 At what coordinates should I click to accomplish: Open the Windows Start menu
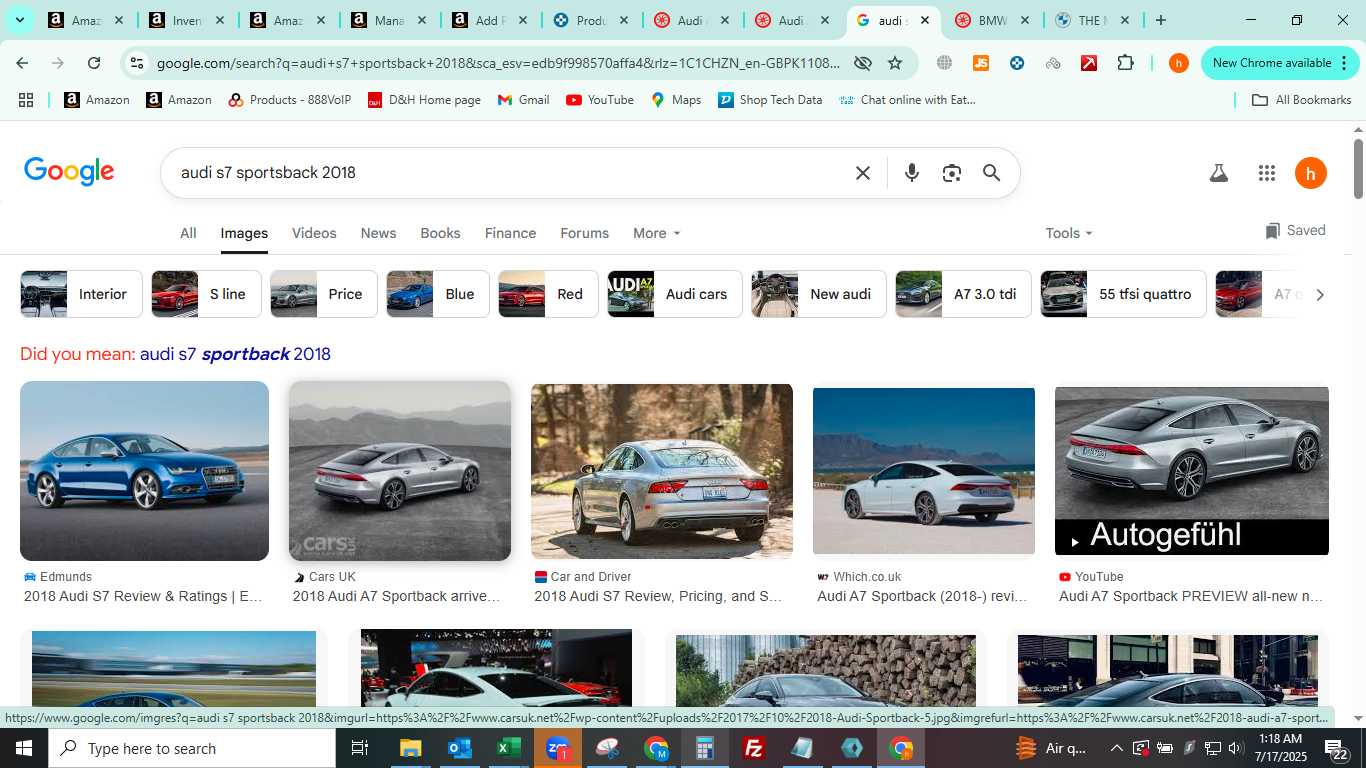point(24,748)
